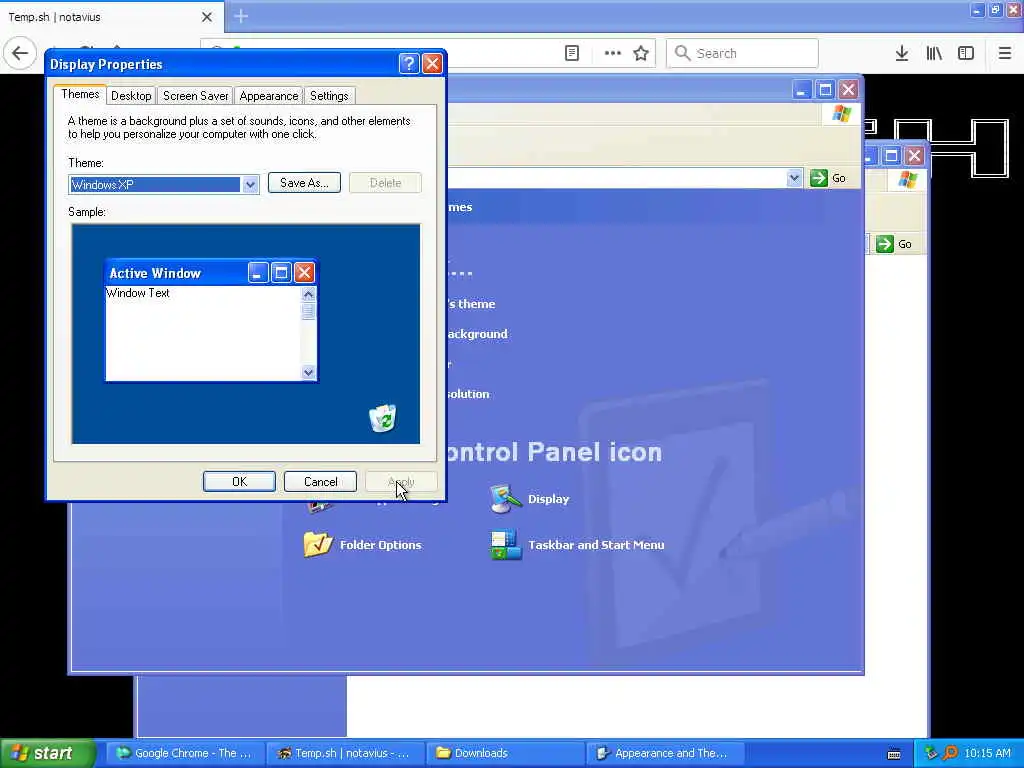Click the safely remove hardware tray icon
This screenshot has width=1024, height=768.
coord(931,753)
